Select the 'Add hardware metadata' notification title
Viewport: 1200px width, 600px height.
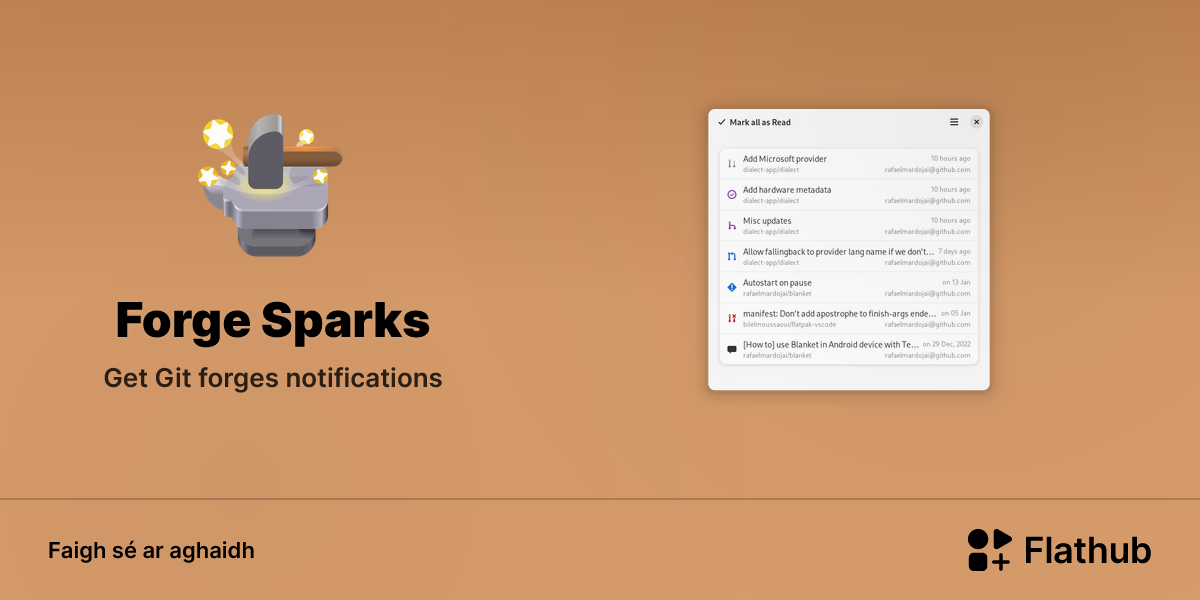point(787,190)
